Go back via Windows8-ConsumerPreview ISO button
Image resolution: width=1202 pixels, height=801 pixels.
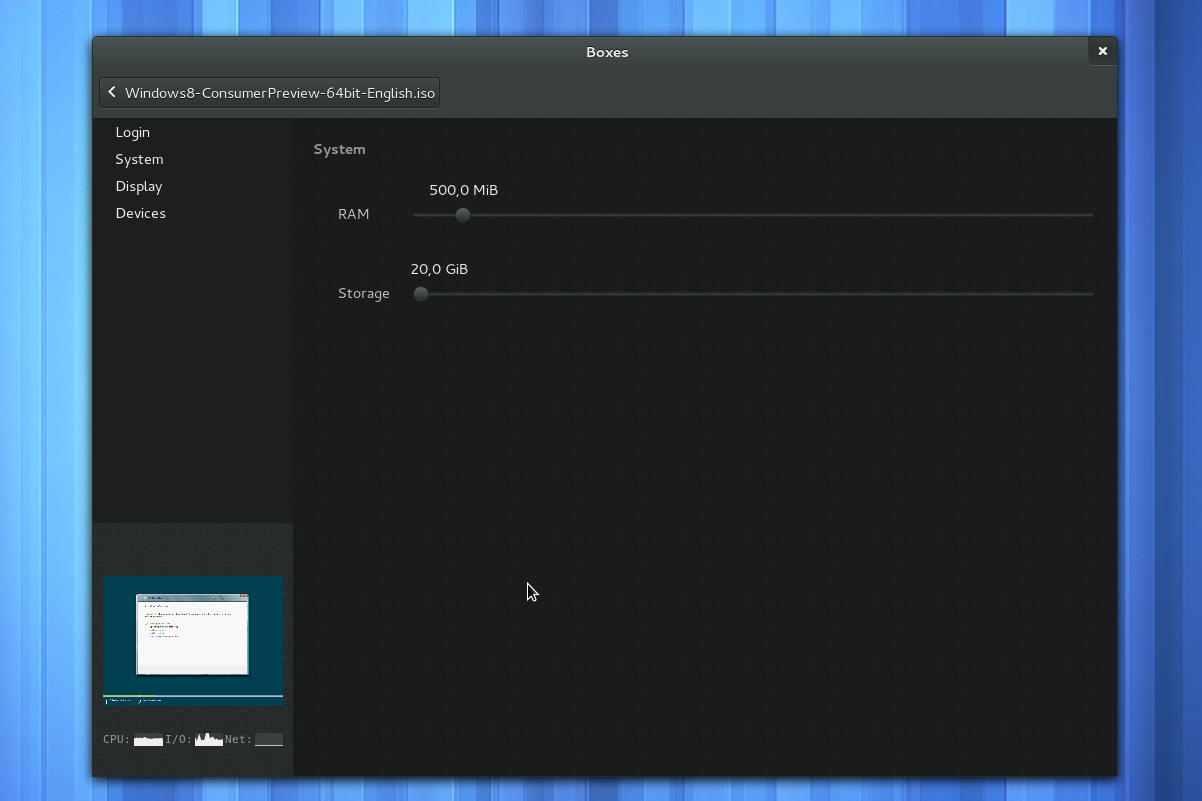(x=269, y=92)
